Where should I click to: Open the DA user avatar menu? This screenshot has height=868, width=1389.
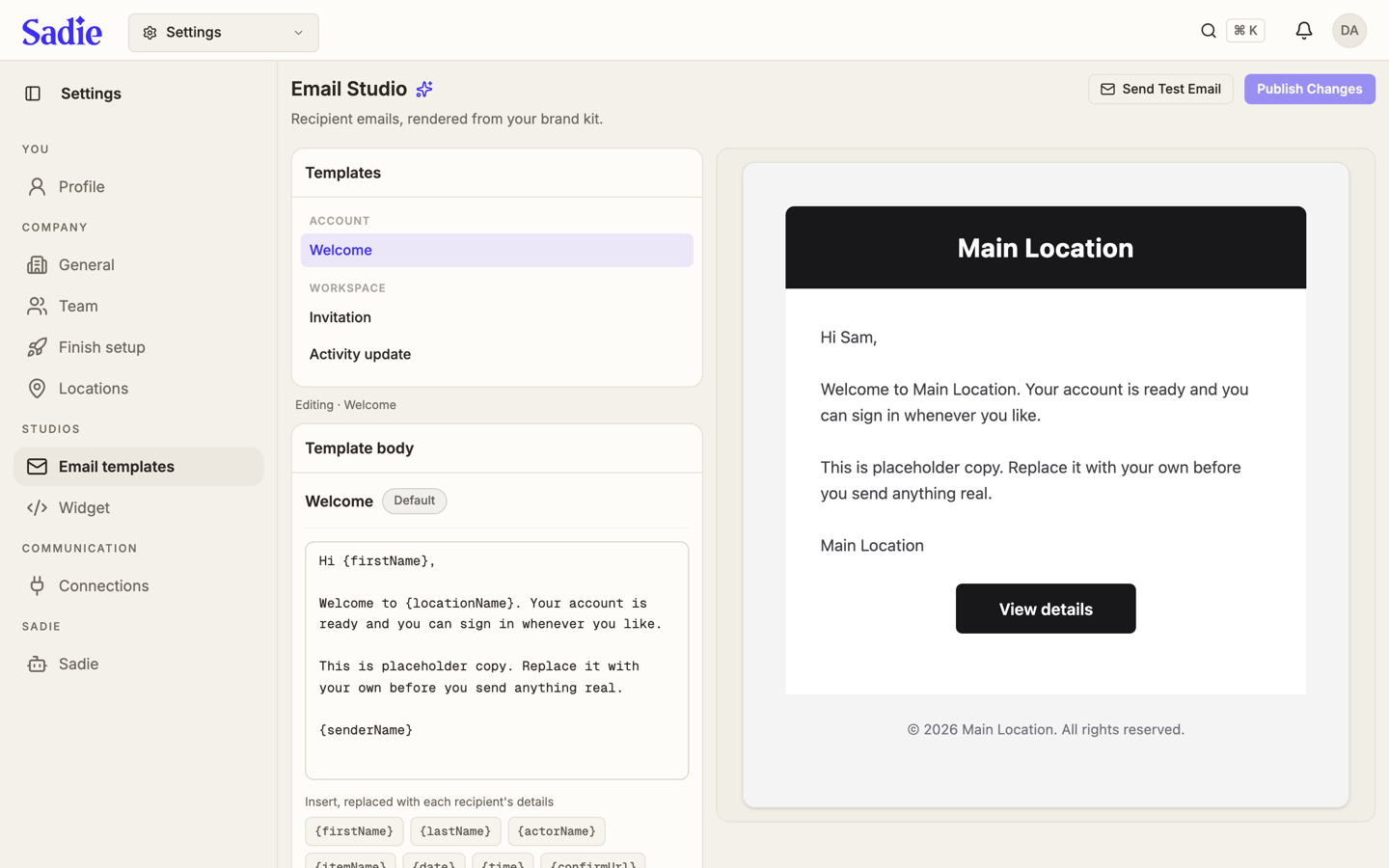pyautogui.click(x=1348, y=31)
